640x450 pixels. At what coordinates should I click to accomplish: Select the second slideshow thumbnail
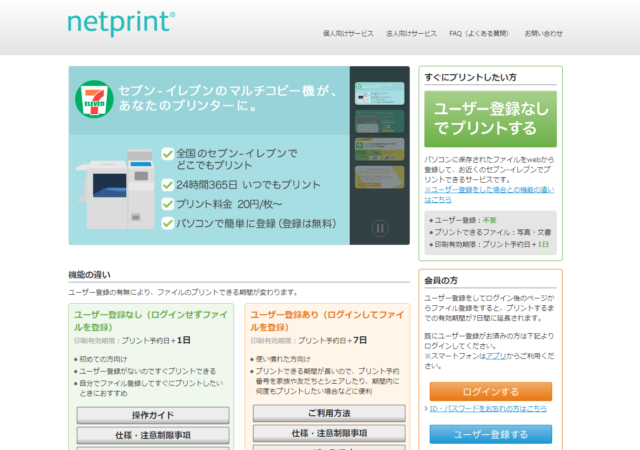379,122
